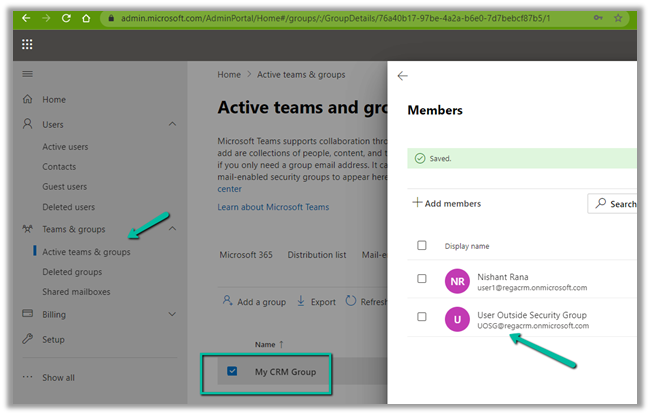Click the Home icon in sidebar
Image resolution: width=650 pixels, height=415 pixels.
(x=27, y=99)
